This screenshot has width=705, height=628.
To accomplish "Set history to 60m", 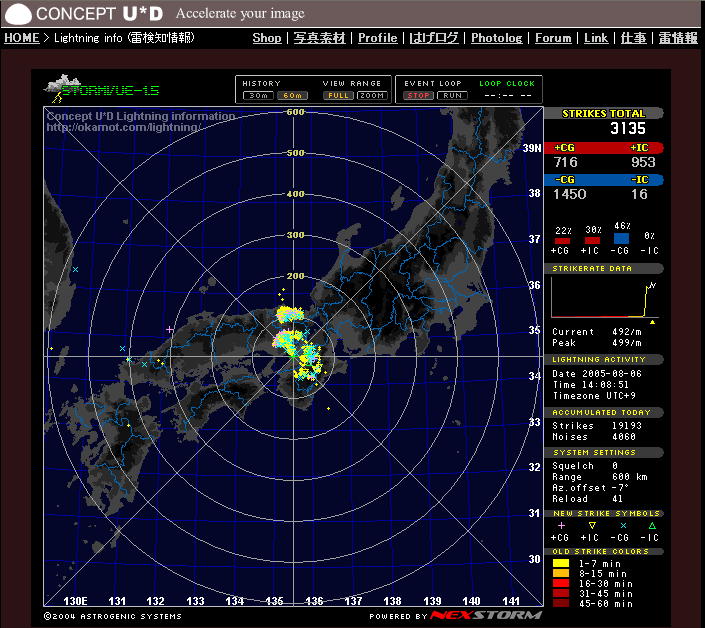I will 291,96.
